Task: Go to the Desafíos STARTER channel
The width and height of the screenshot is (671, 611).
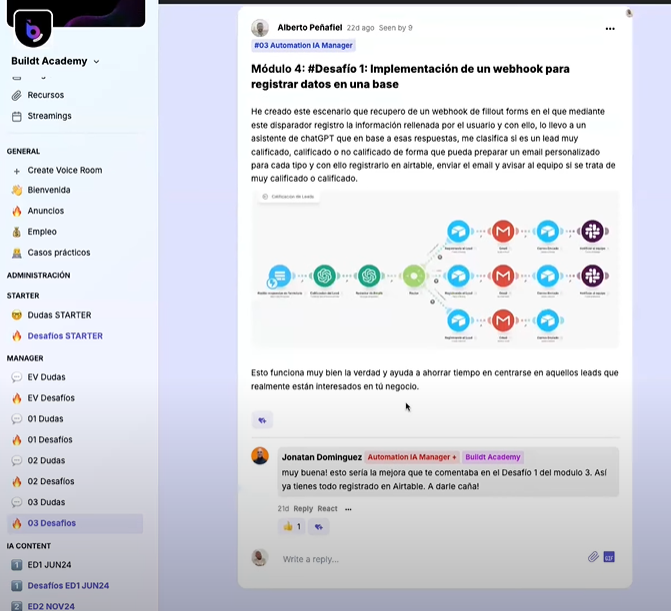Action: [x=65, y=336]
